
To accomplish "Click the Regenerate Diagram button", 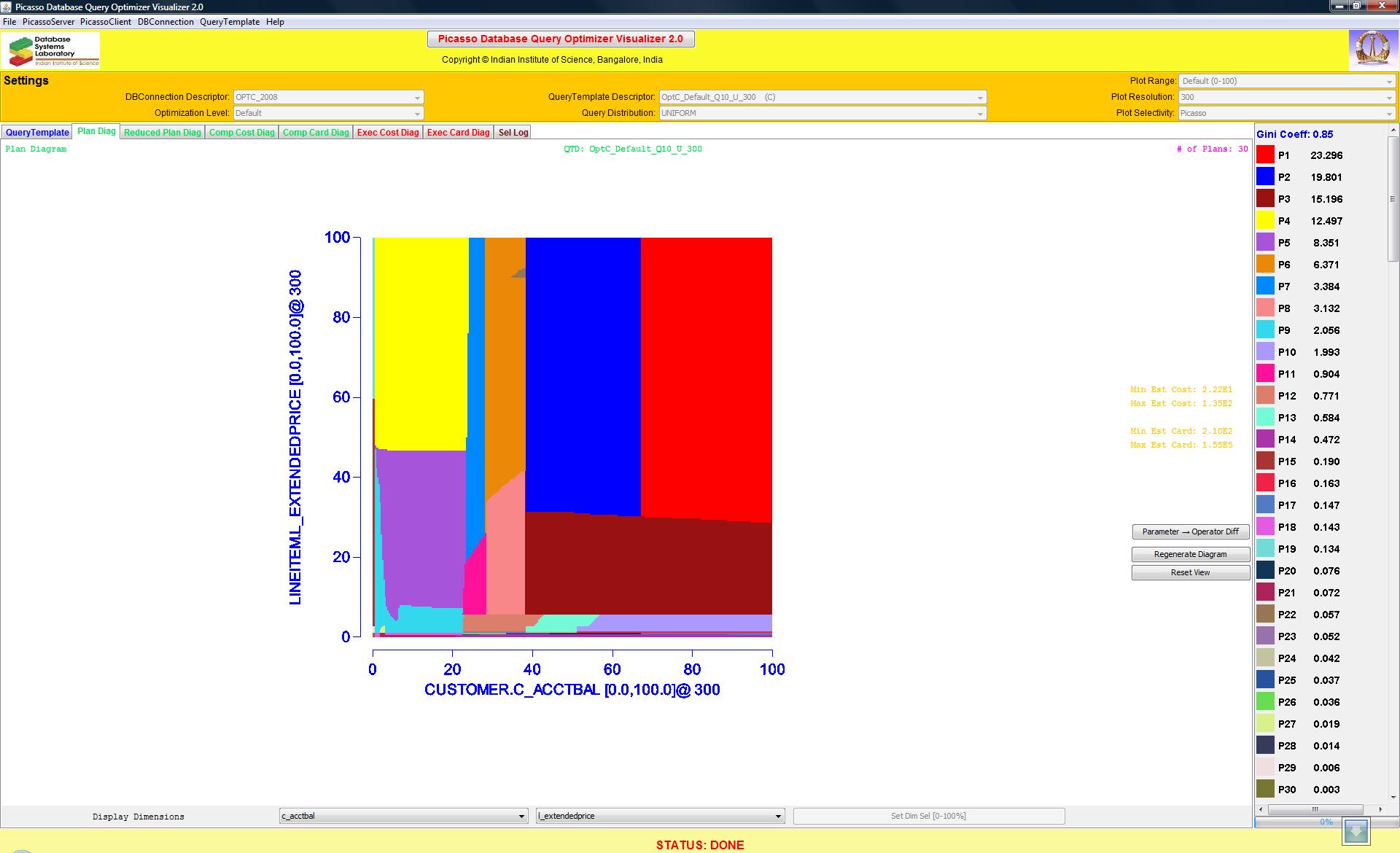I will point(1190,554).
